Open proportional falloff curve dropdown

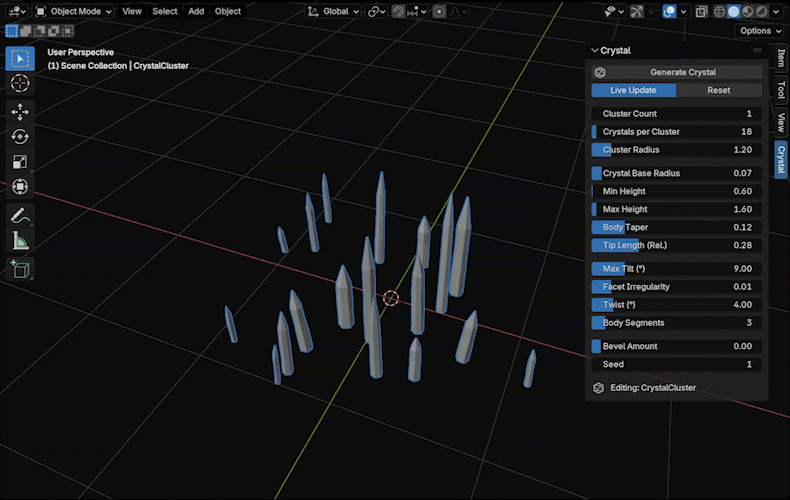[458, 11]
